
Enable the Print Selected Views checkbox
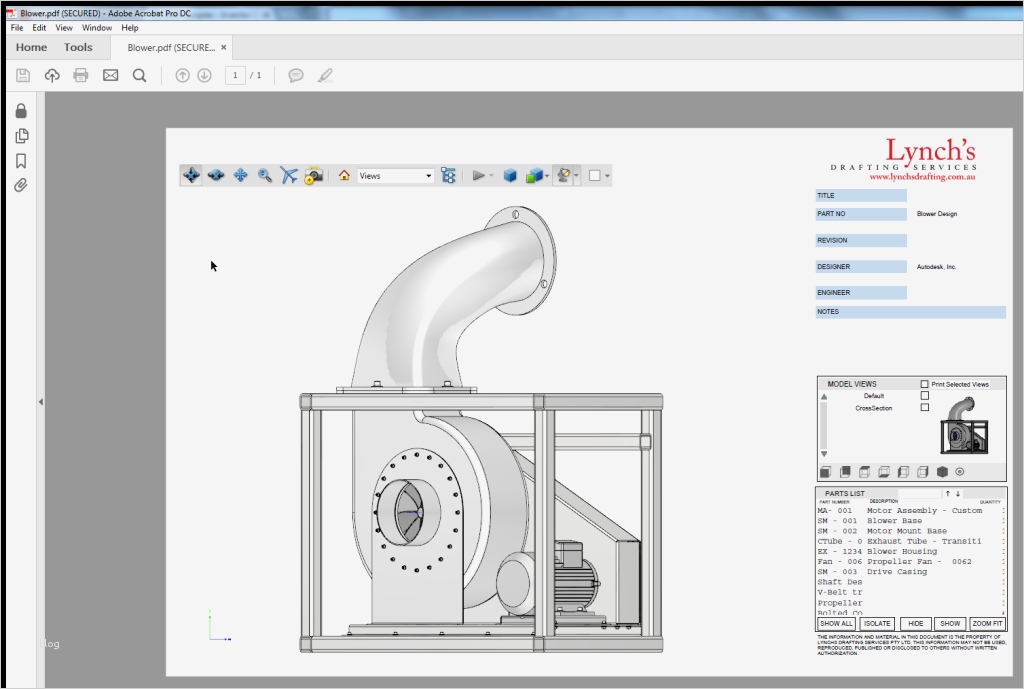coord(924,384)
